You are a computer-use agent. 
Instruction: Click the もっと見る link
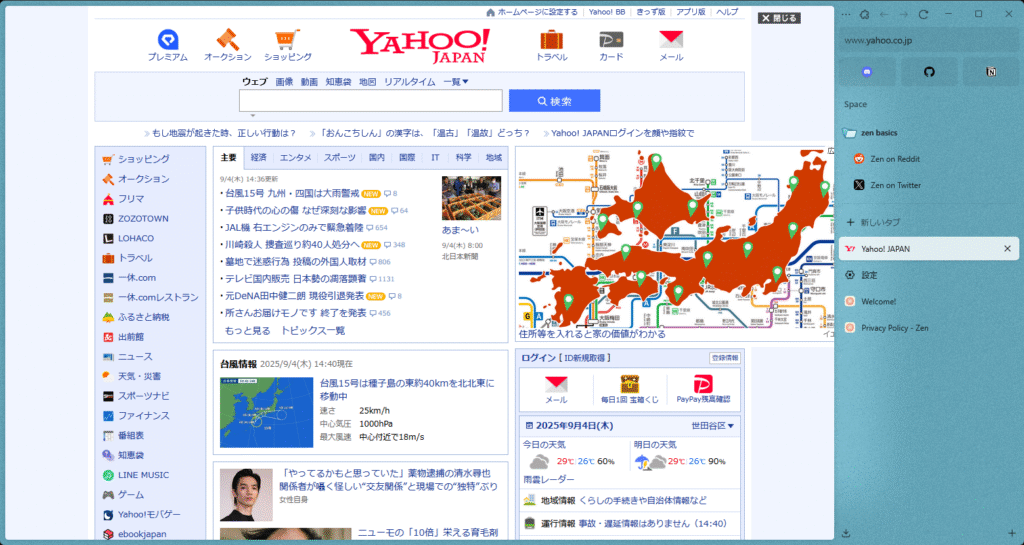tap(248, 330)
